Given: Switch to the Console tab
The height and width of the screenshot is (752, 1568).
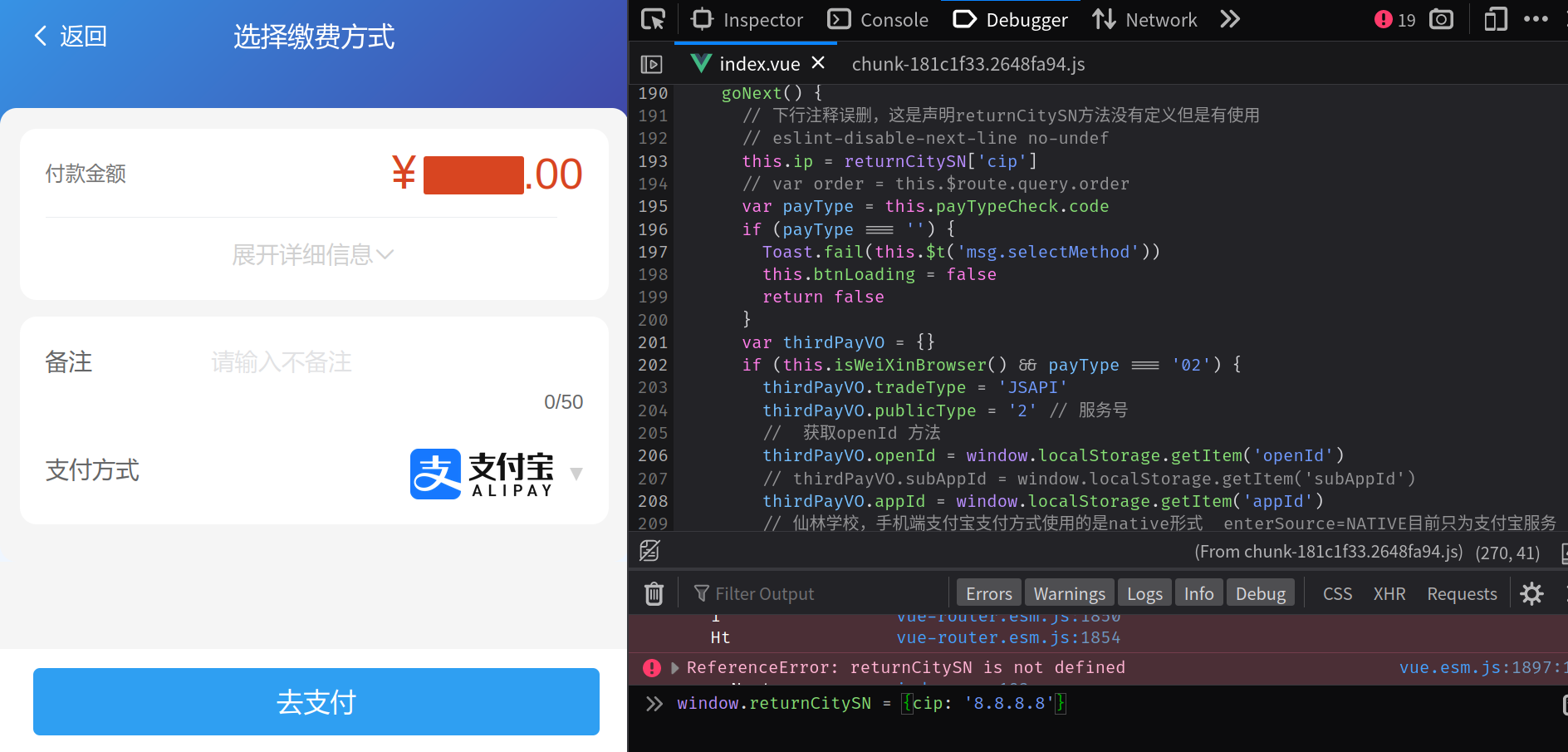Looking at the screenshot, I should point(879,19).
